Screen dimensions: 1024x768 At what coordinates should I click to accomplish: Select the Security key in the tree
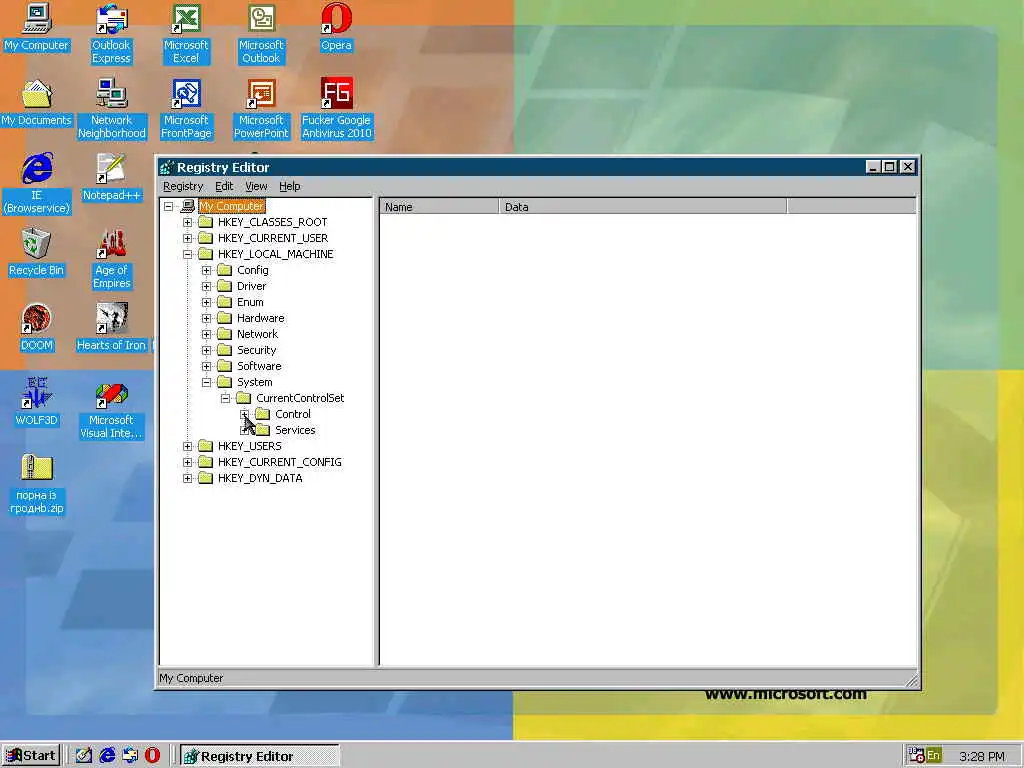click(x=256, y=350)
